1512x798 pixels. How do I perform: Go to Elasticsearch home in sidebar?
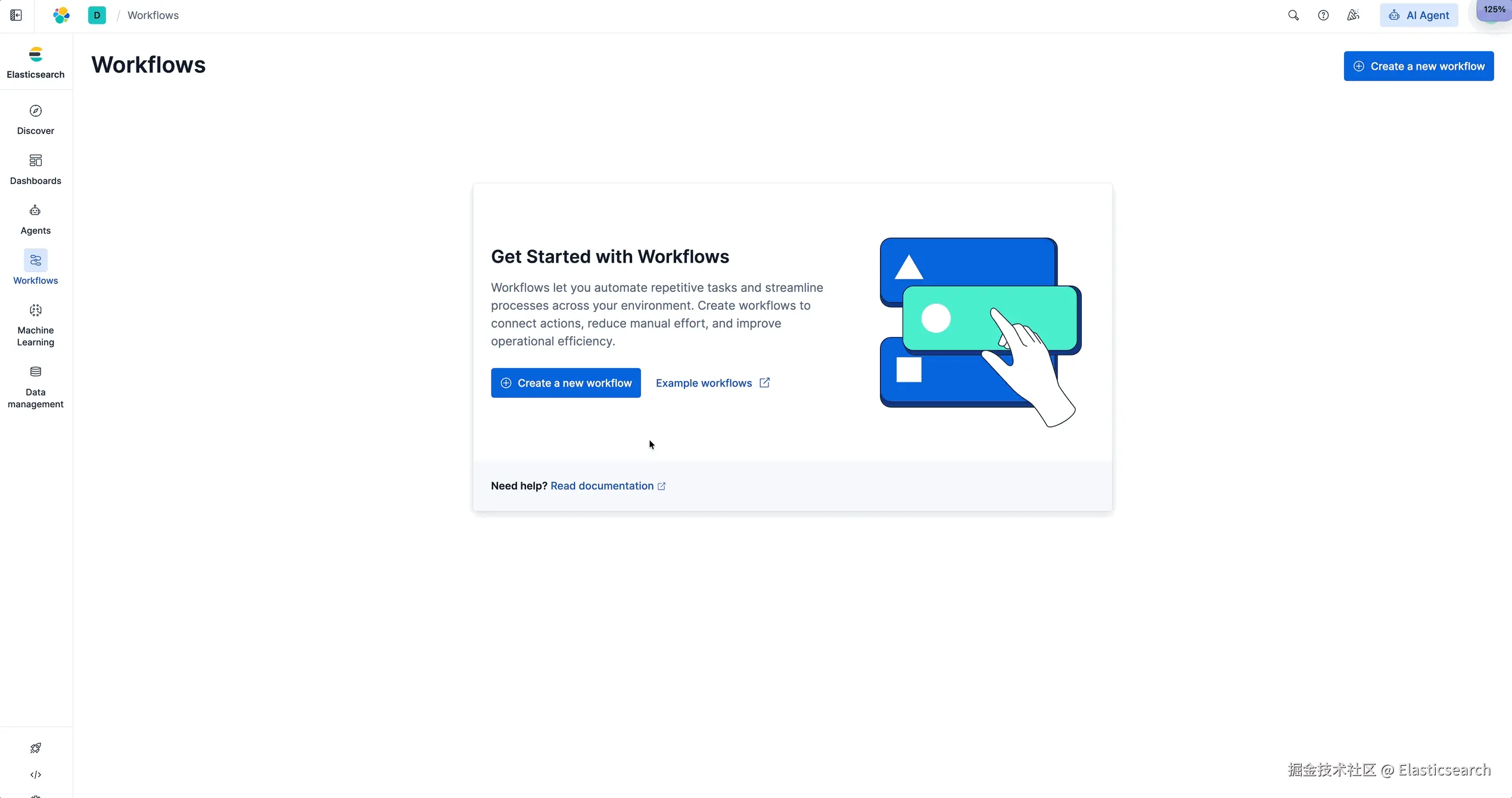(36, 63)
